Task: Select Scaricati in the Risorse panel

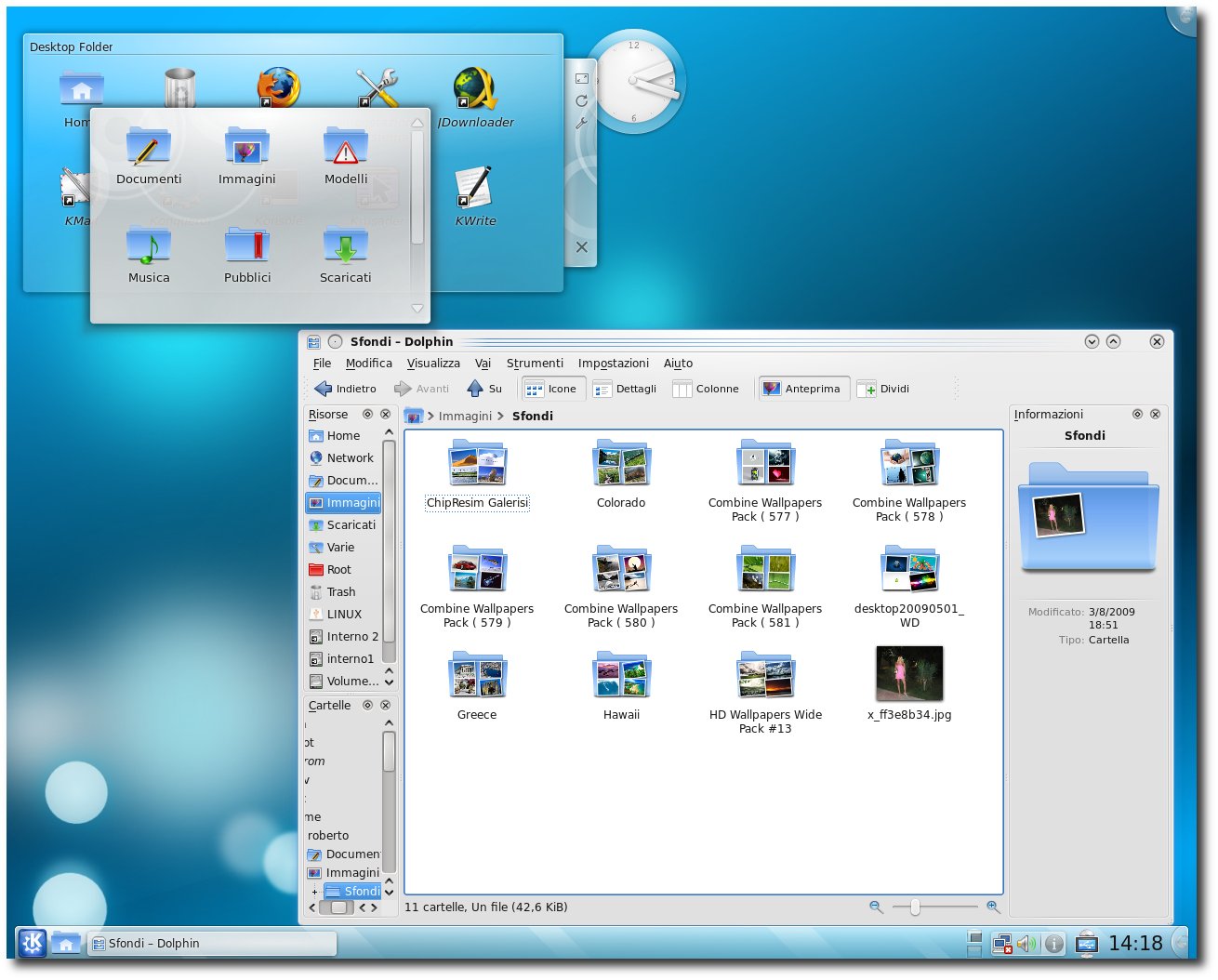Action: coord(342,525)
